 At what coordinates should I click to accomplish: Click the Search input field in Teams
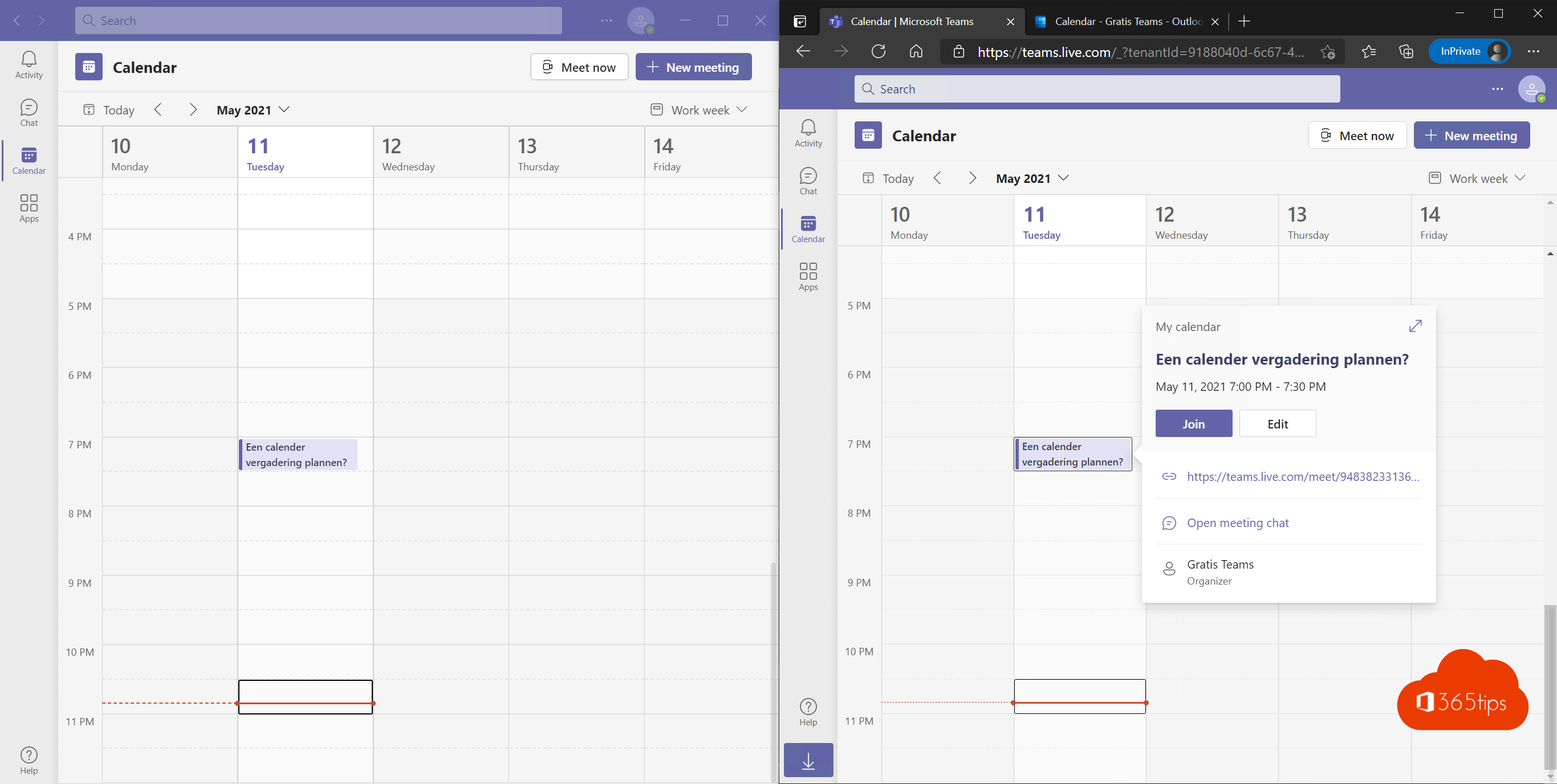[x=319, y=20]
